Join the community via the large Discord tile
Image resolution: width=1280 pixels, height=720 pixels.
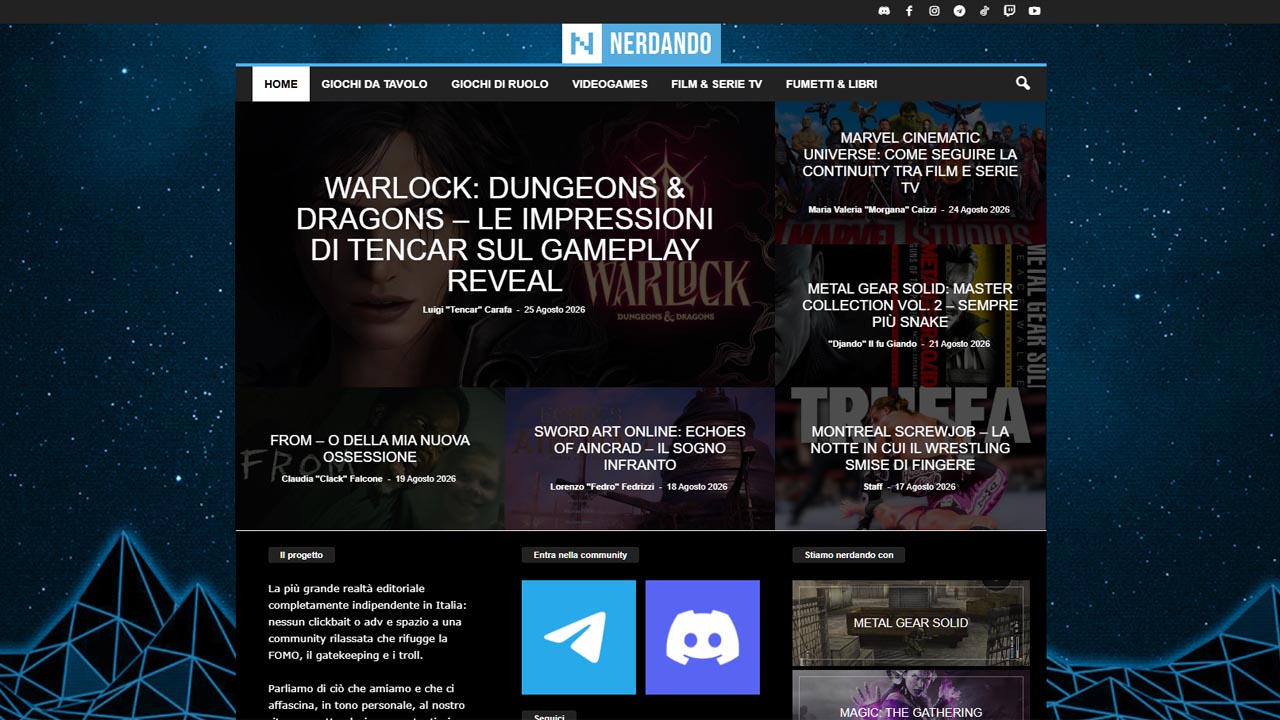tap(702, 637)
